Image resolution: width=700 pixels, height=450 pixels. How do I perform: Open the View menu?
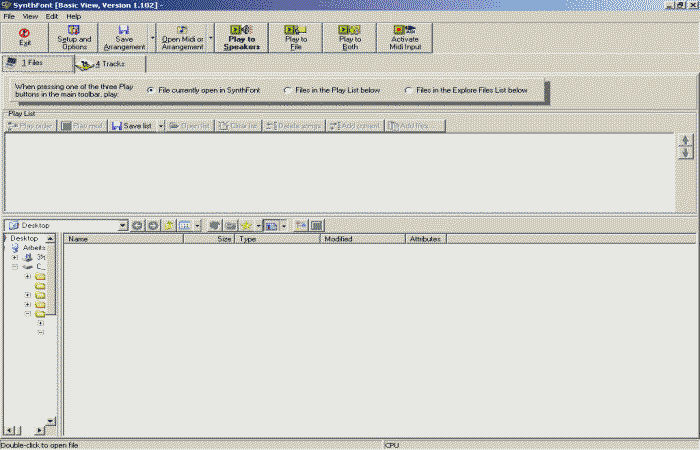30,16
